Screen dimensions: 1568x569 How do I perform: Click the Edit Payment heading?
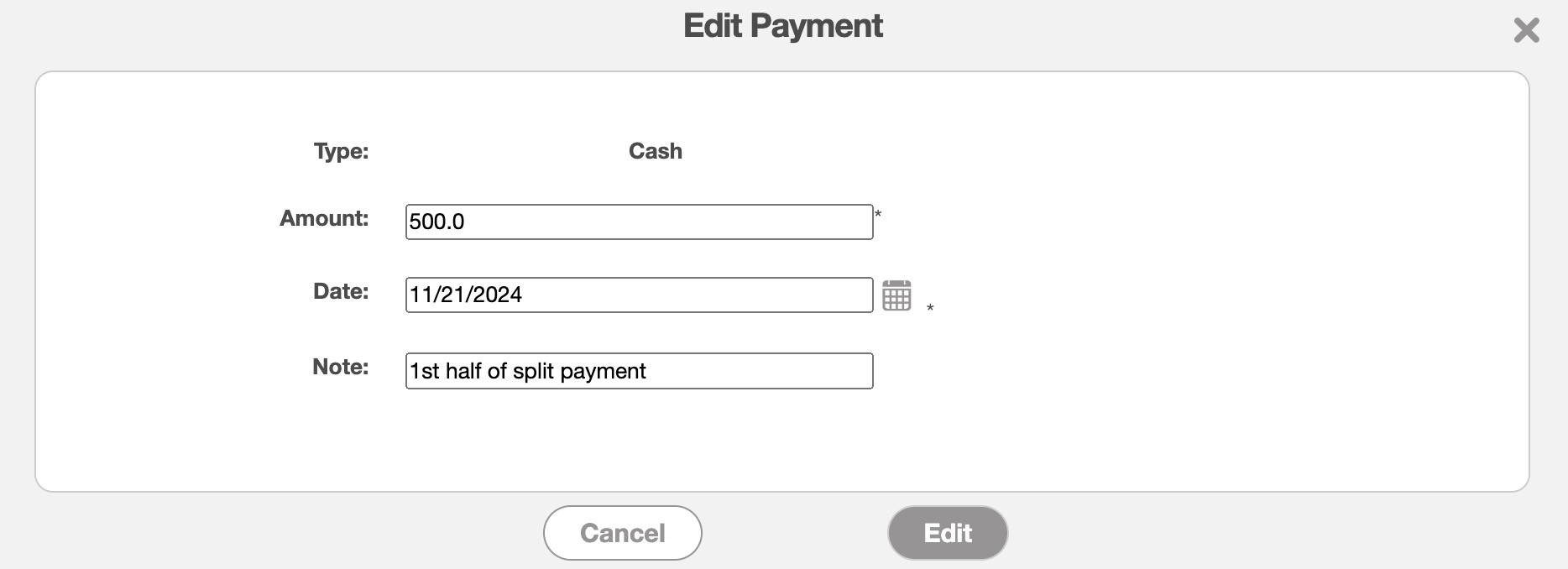coord(782,26)
